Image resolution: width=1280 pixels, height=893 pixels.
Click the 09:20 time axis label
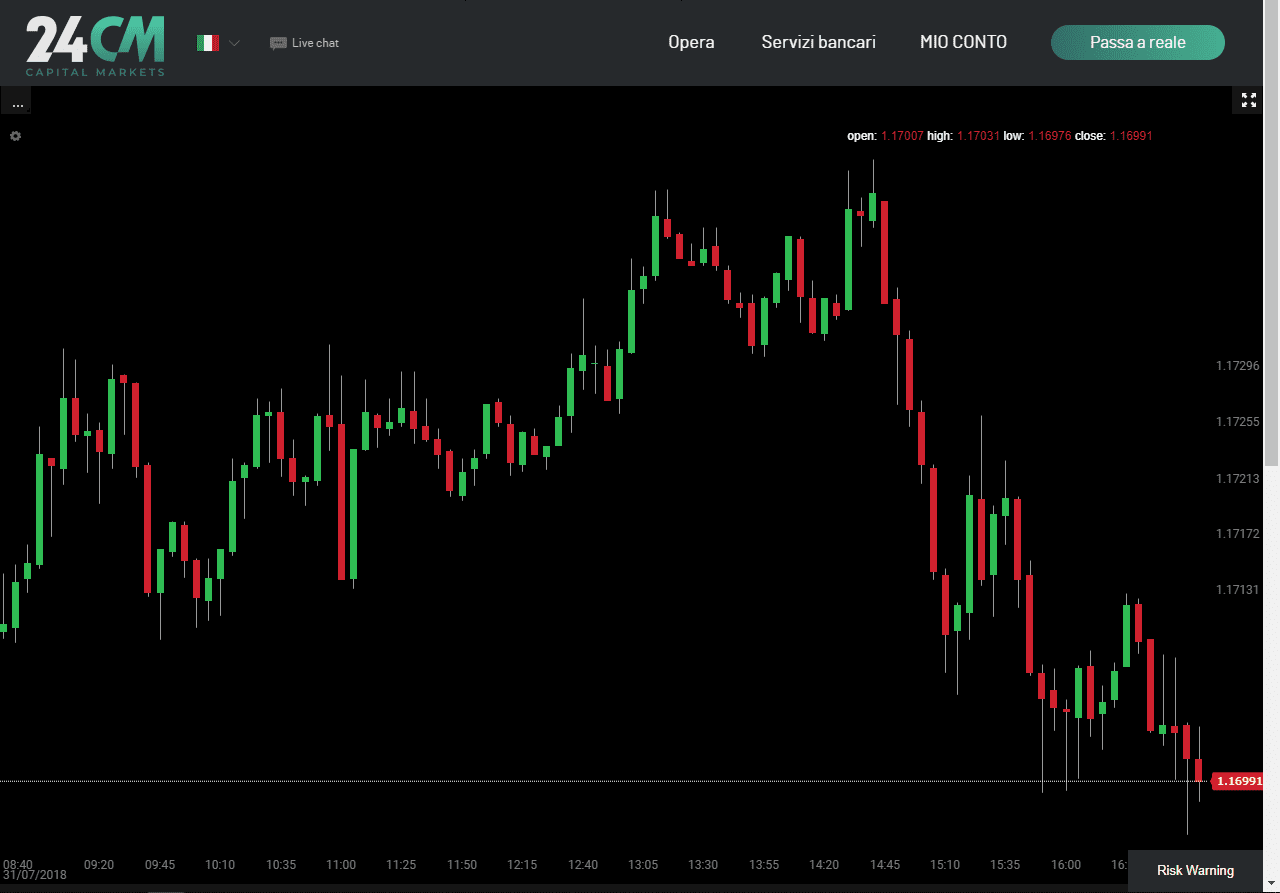pyautogui.click(x=99, y=864)
